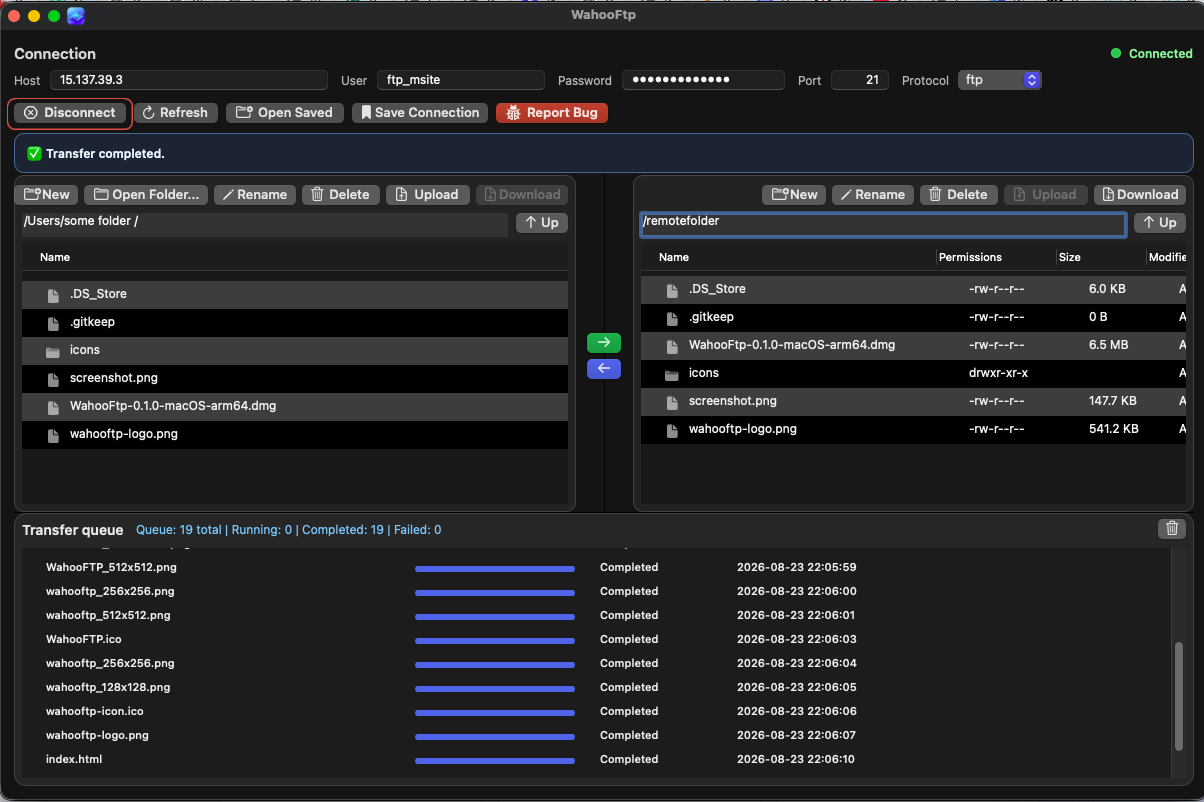Save Connection settings
This screenshot has height=802, width=1204.
pos(420,113)
